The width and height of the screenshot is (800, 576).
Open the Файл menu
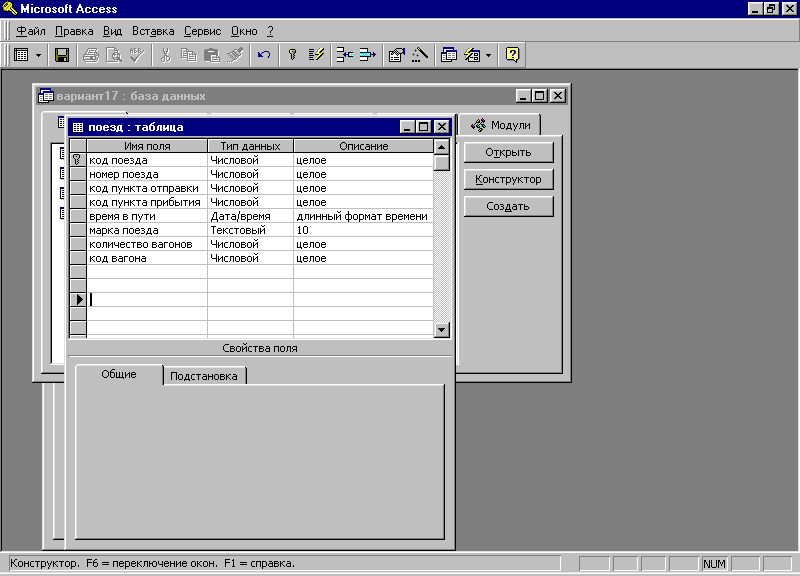coord(31,31)
